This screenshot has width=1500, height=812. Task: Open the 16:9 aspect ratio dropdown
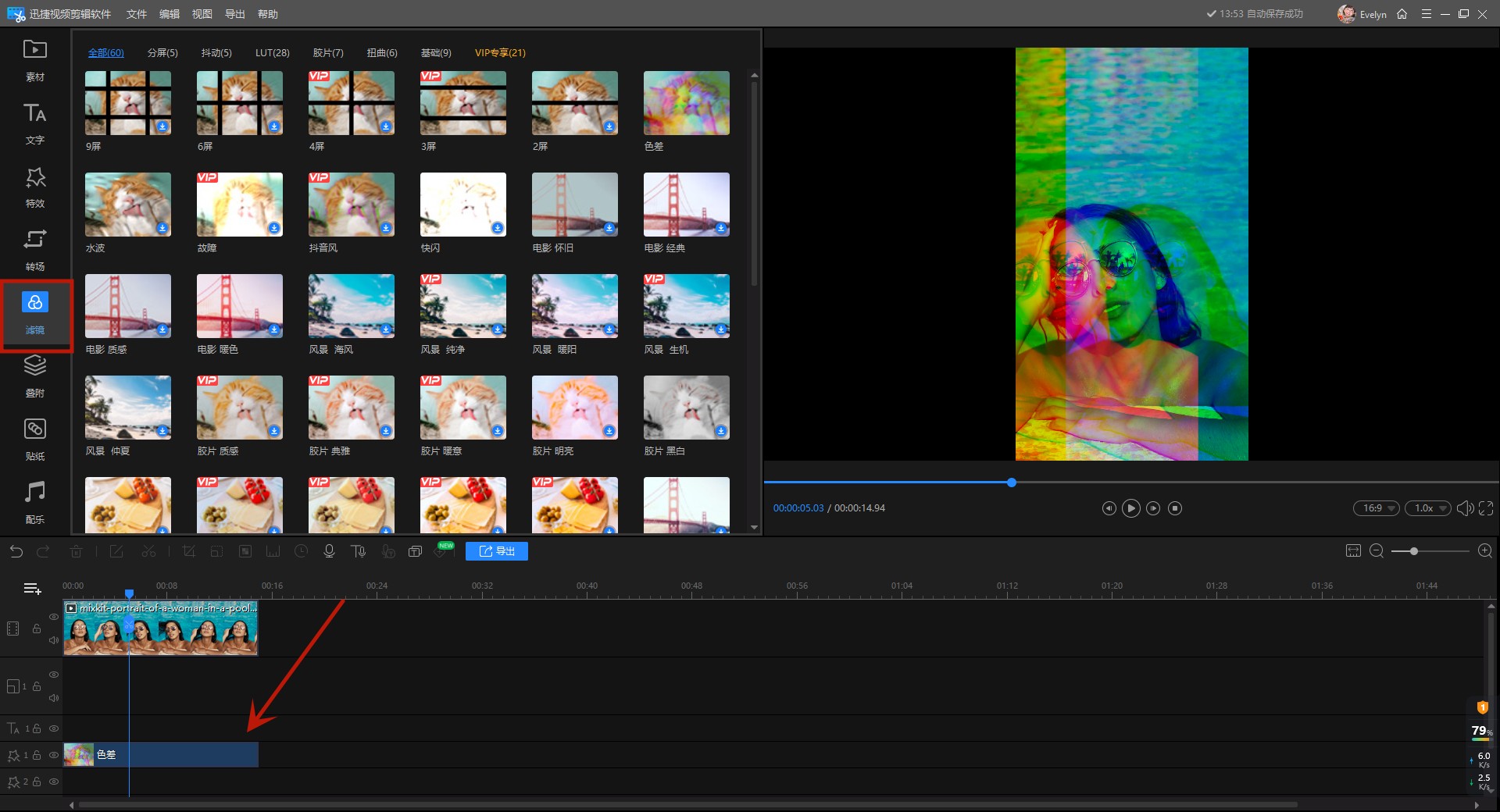tap(1377, 508)
